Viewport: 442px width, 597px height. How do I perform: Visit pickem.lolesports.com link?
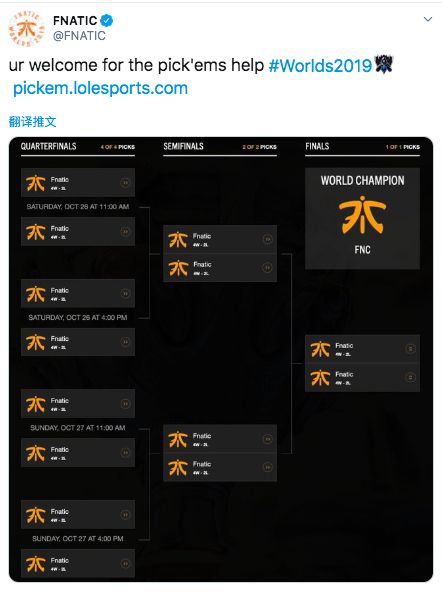[101, 88]
